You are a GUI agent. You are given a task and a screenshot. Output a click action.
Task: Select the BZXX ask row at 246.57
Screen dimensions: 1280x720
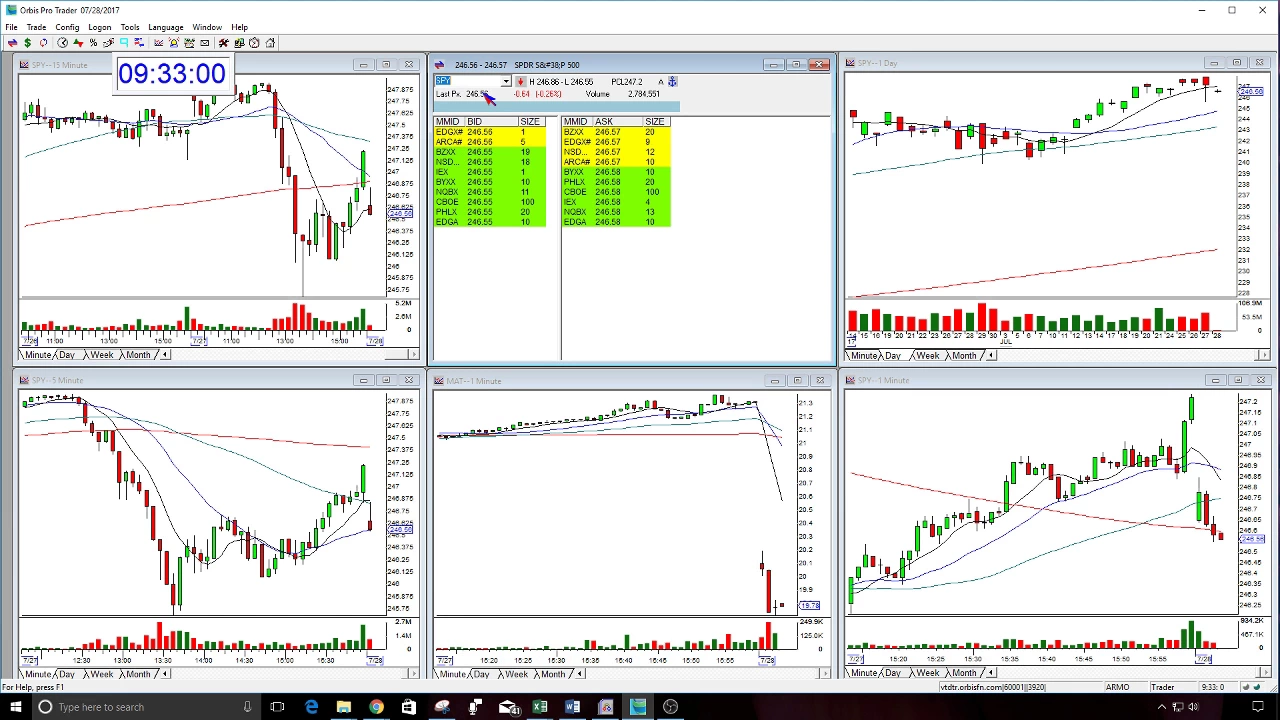coord(616,132)
